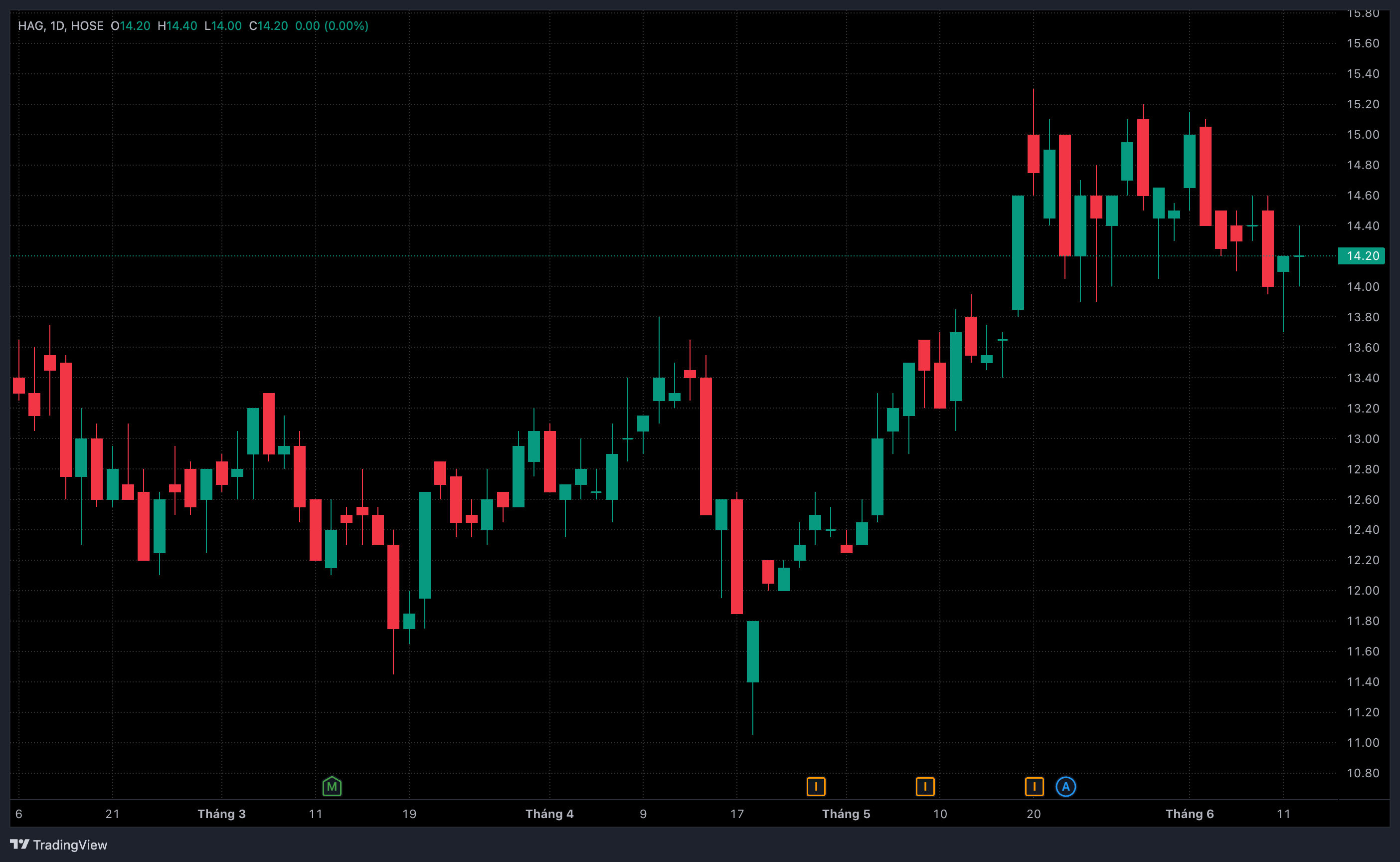Click the close value C14.20

click(268, 25)
